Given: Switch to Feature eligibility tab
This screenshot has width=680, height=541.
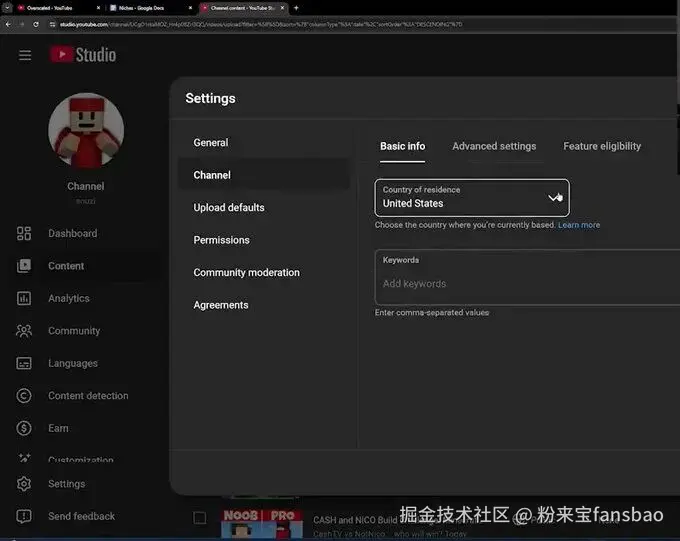Looking at the screenshot, I should click(x=602, y=146).
